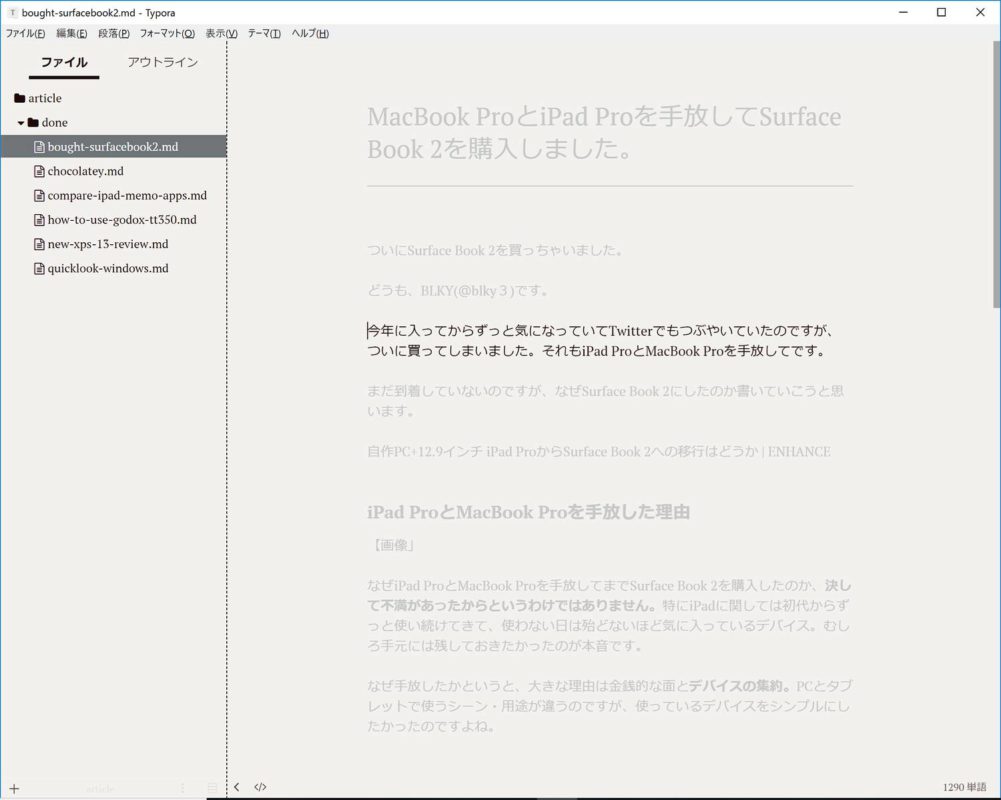
Task: Open compare-ipad-memo-apps.md file
Action: [127, 196]
